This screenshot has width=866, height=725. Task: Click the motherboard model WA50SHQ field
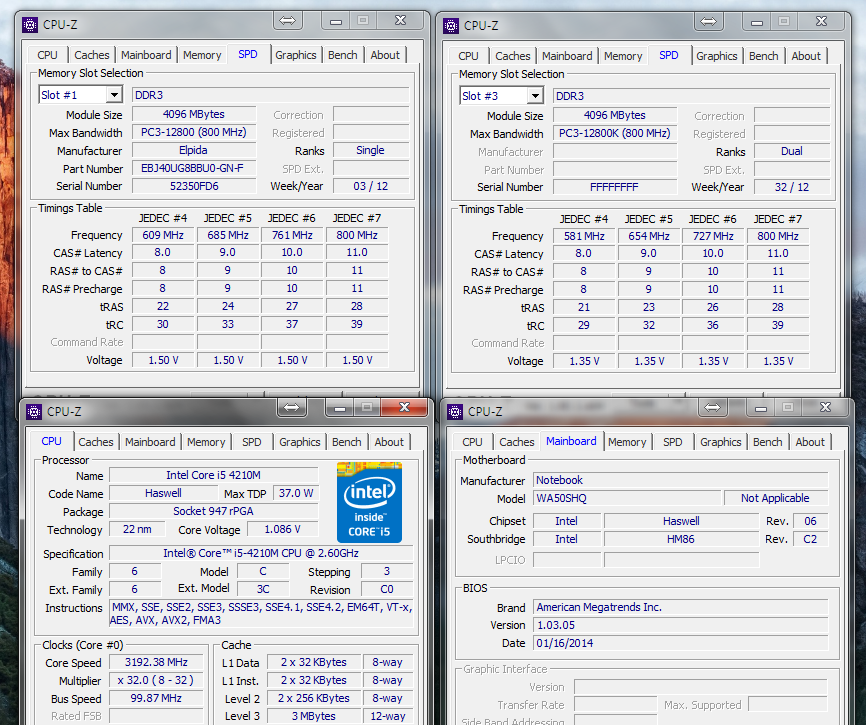point(627,498)
